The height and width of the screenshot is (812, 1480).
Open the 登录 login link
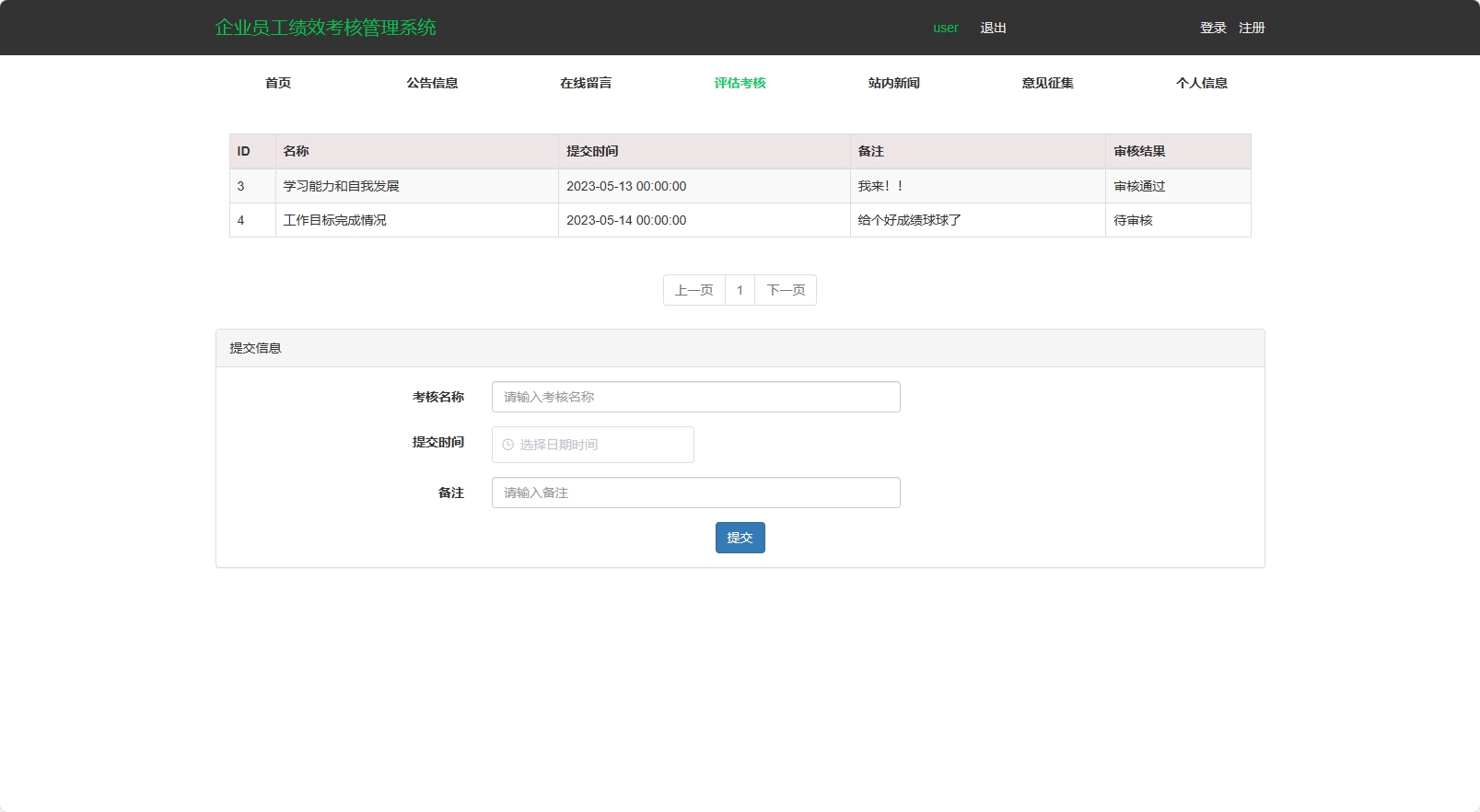click(1213, 28)
